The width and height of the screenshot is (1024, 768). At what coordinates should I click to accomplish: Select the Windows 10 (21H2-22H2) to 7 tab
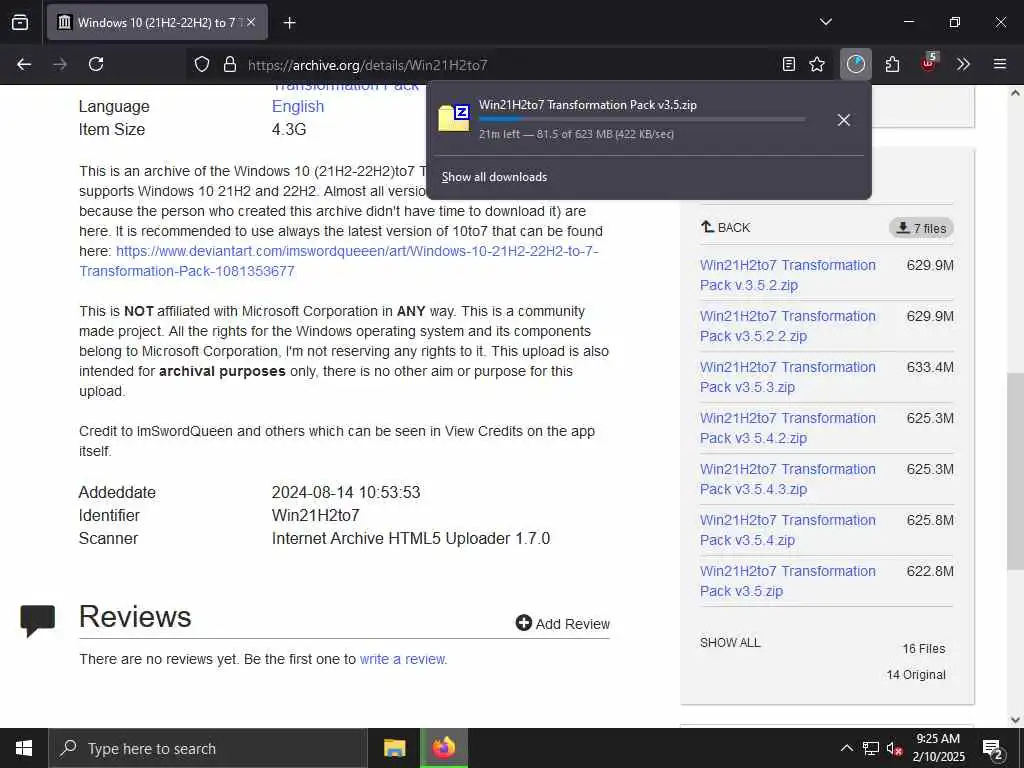pyautogui.click(x=157, y=22)
